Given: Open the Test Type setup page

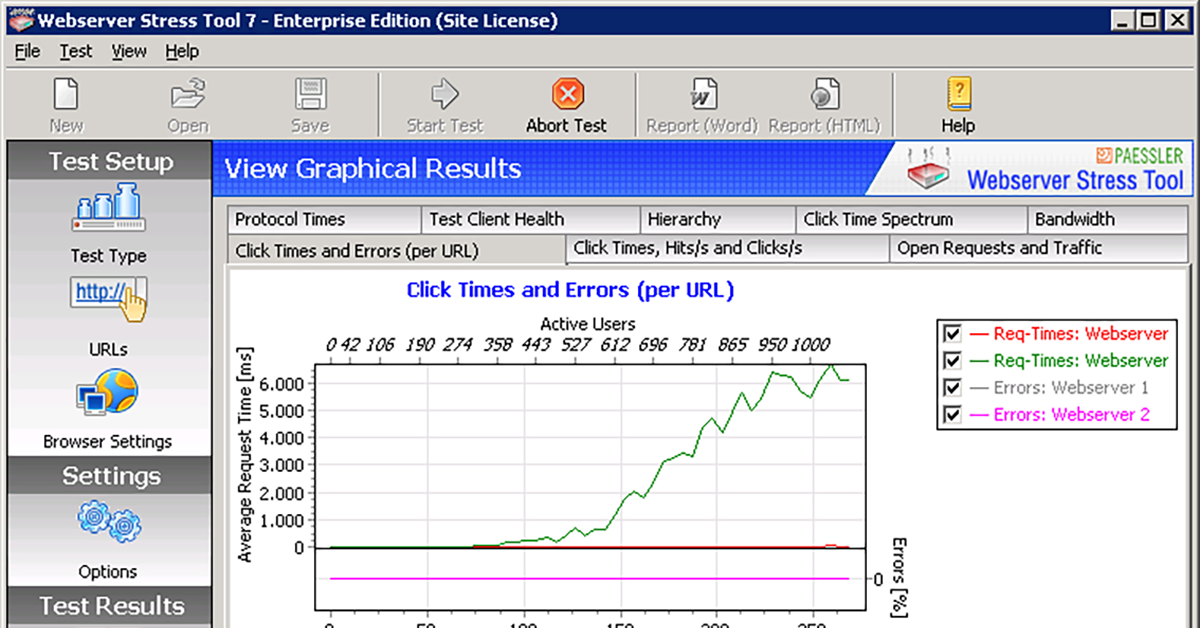Looking at the screenshot, I should [x=108, y=223].
